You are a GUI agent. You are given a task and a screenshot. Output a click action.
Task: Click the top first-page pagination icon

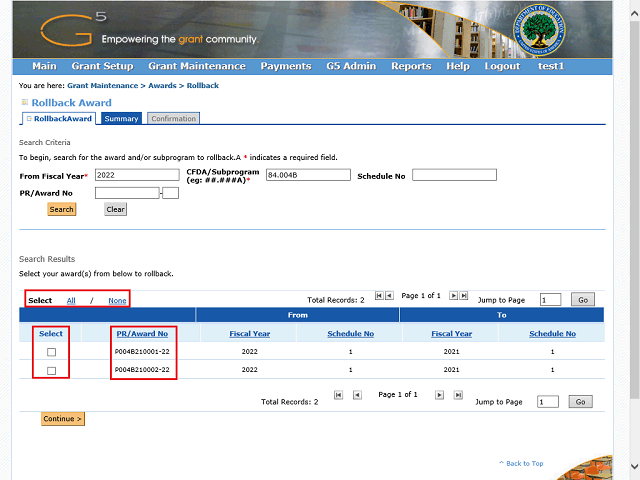(x=378, y=296)
